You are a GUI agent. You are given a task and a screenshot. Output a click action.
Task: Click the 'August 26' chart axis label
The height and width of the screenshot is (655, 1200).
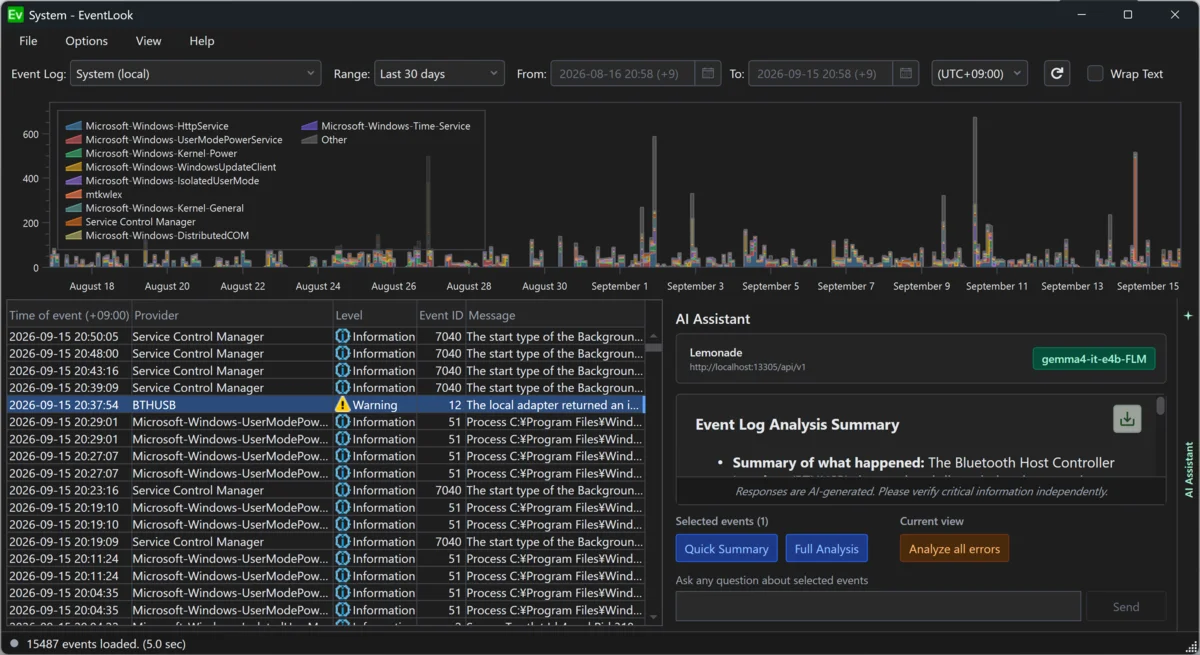(x=393, y=286)
